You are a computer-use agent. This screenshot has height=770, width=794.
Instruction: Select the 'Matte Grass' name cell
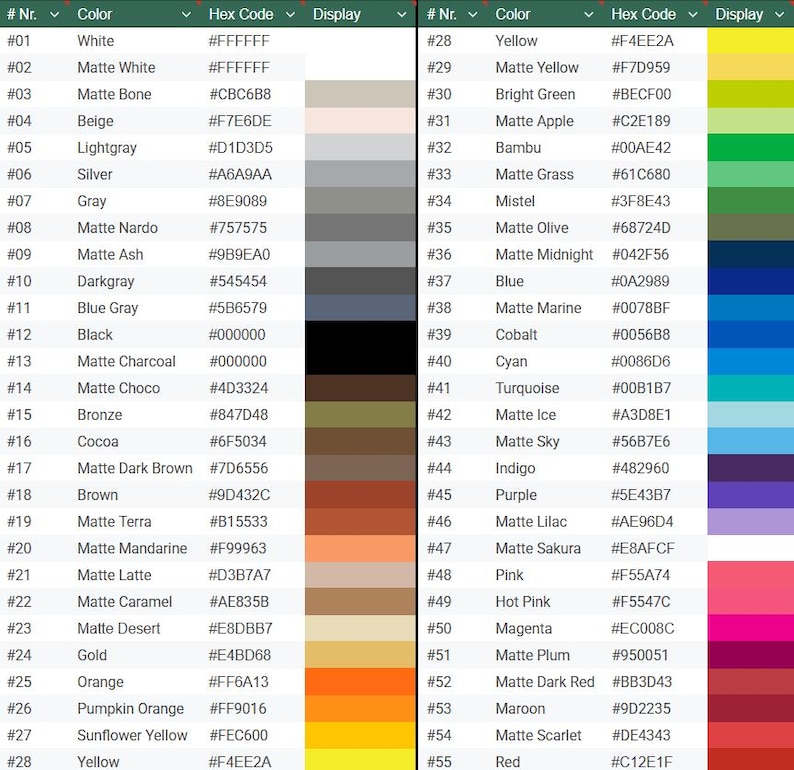coord(534,175)
